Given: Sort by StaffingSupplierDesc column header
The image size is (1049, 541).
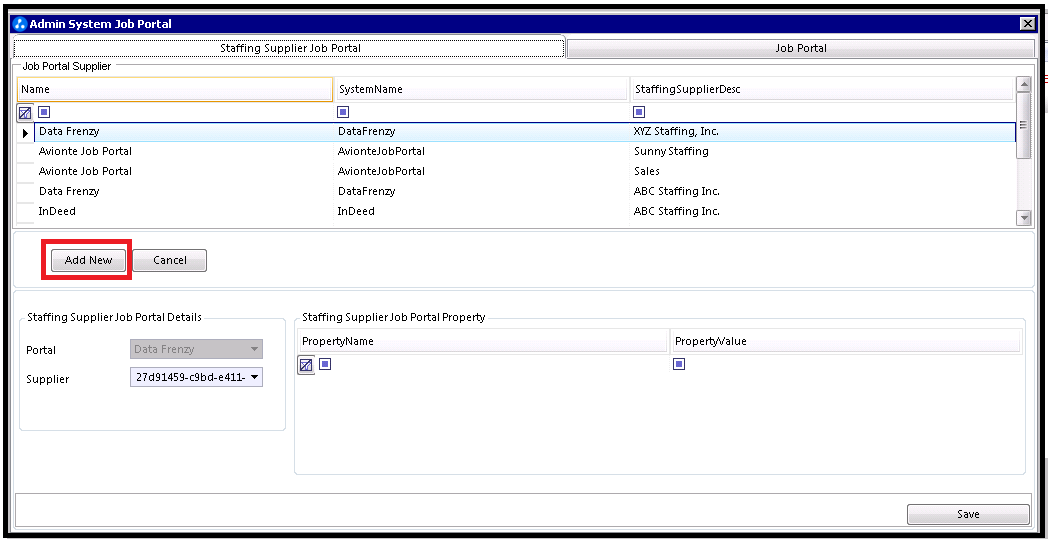Looking at the screenshot, I should [x=822, y=89].
